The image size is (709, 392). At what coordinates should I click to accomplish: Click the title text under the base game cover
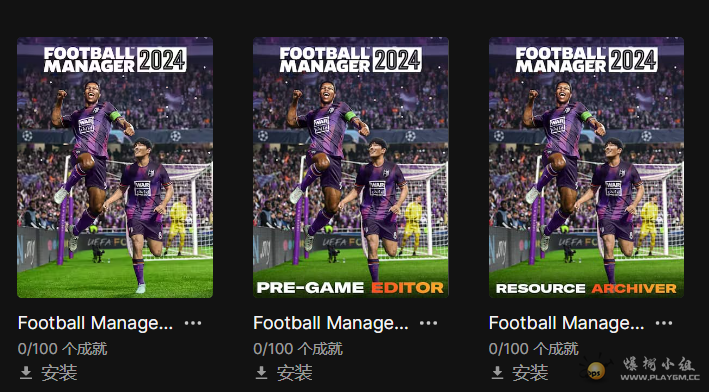pyautogui.click(x=95, y=323)
